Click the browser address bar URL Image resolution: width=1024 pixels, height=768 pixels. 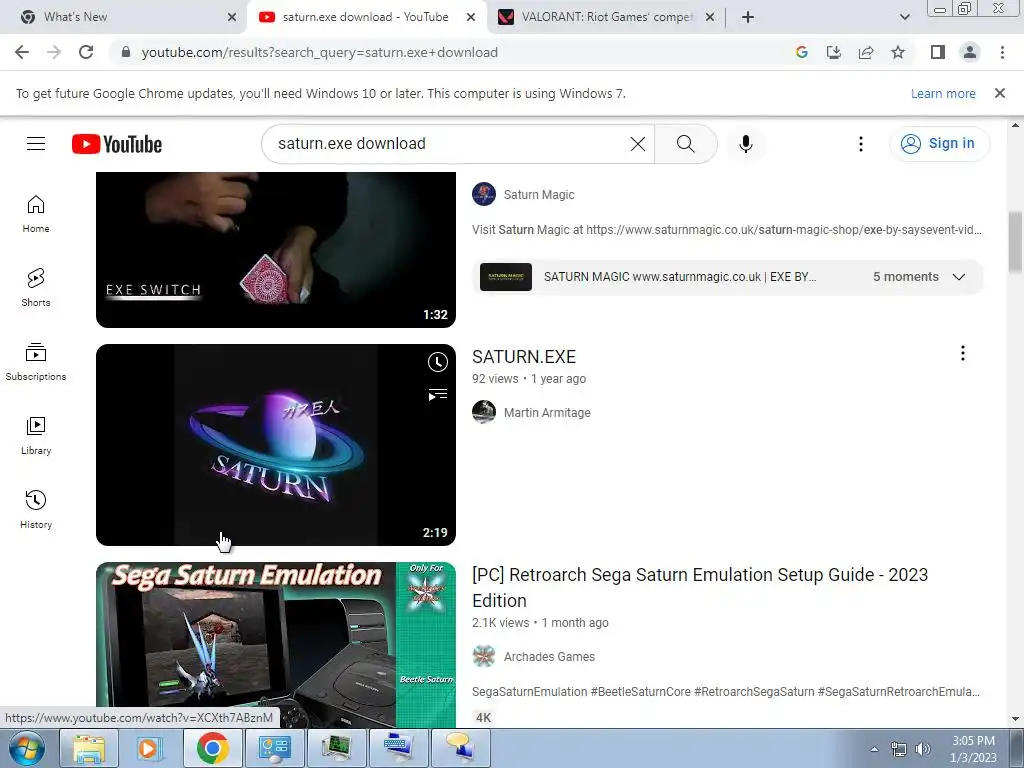[320, 52]
